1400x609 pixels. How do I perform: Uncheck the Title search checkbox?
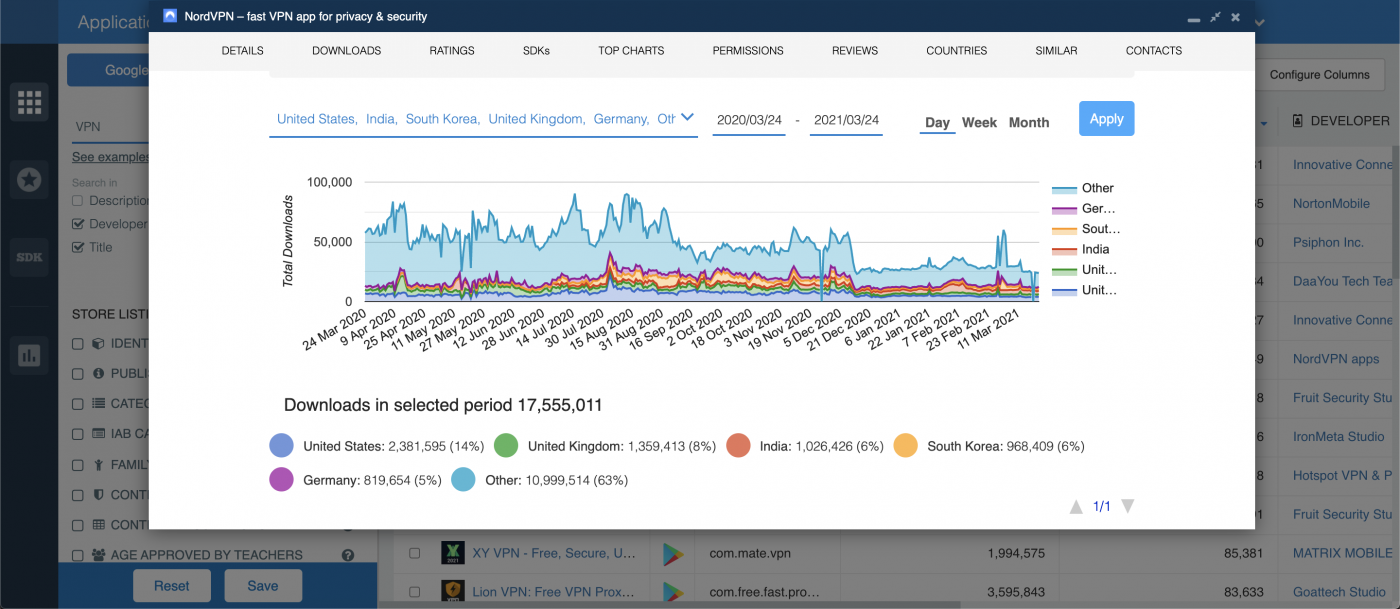click(76, 247)
